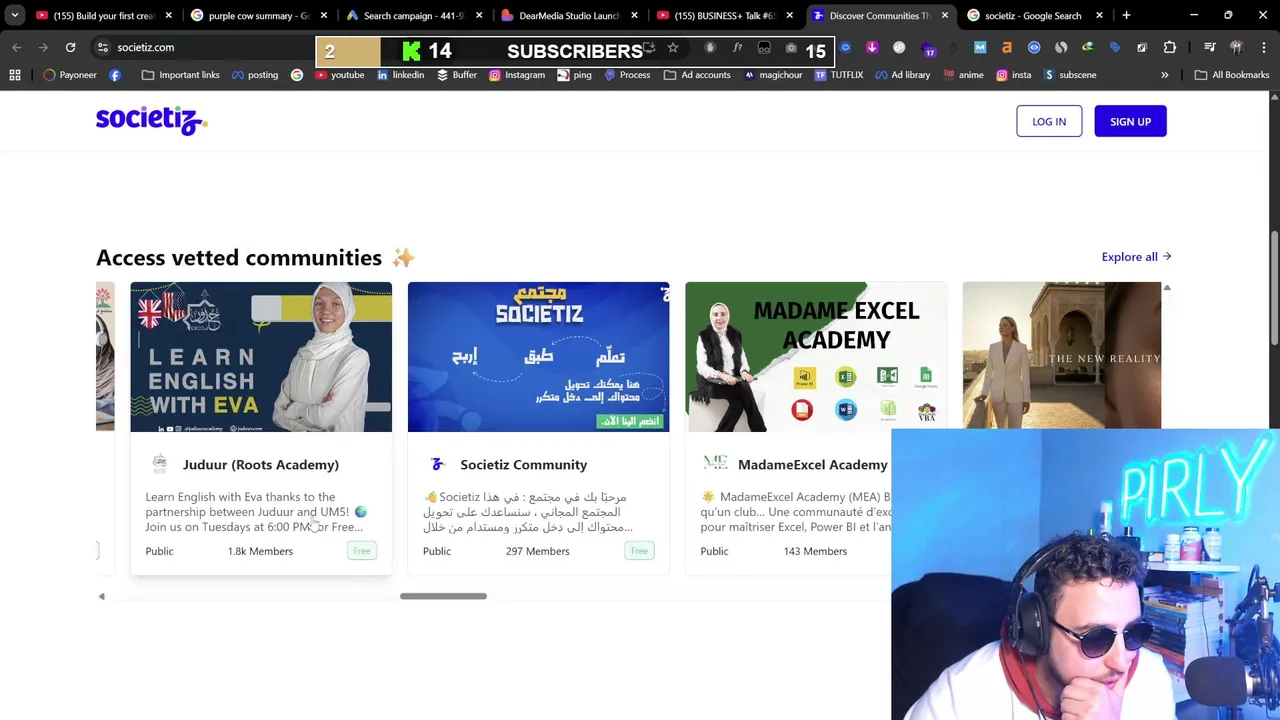Image resolution: width=1280 pixels, height=720 pixels.
Task: Click the gray S extension icon
Action: (x=1061, y=47)
